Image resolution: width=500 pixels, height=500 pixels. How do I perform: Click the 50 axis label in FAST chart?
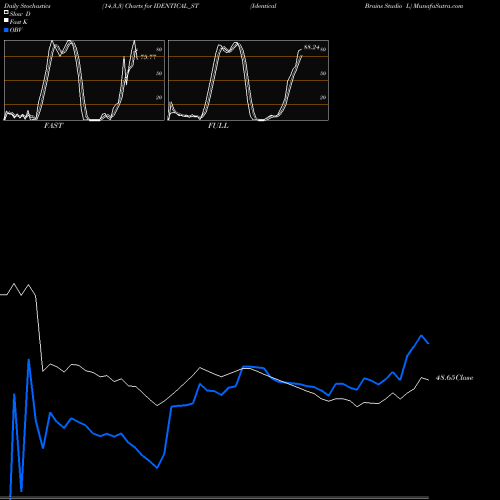(x=159, y=73)
